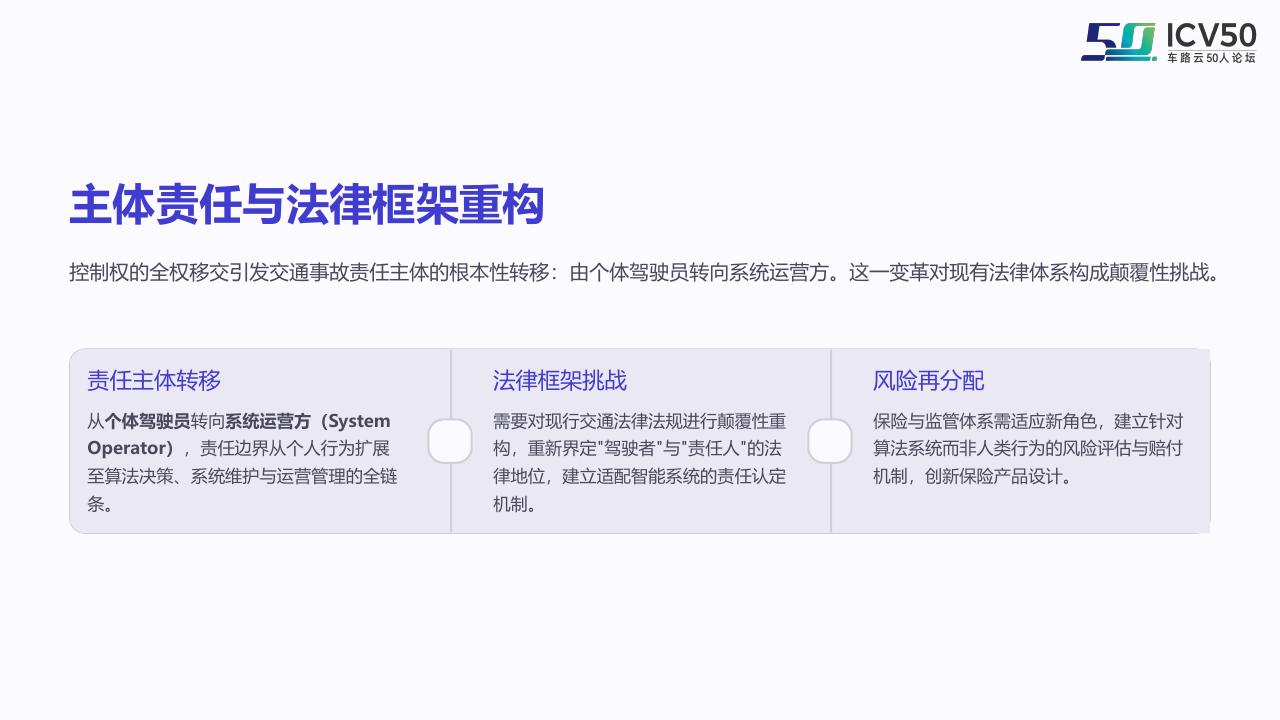1280x720 pixels.
Task: Click the 责任主体转移 card heading
Action: [154, 380]
